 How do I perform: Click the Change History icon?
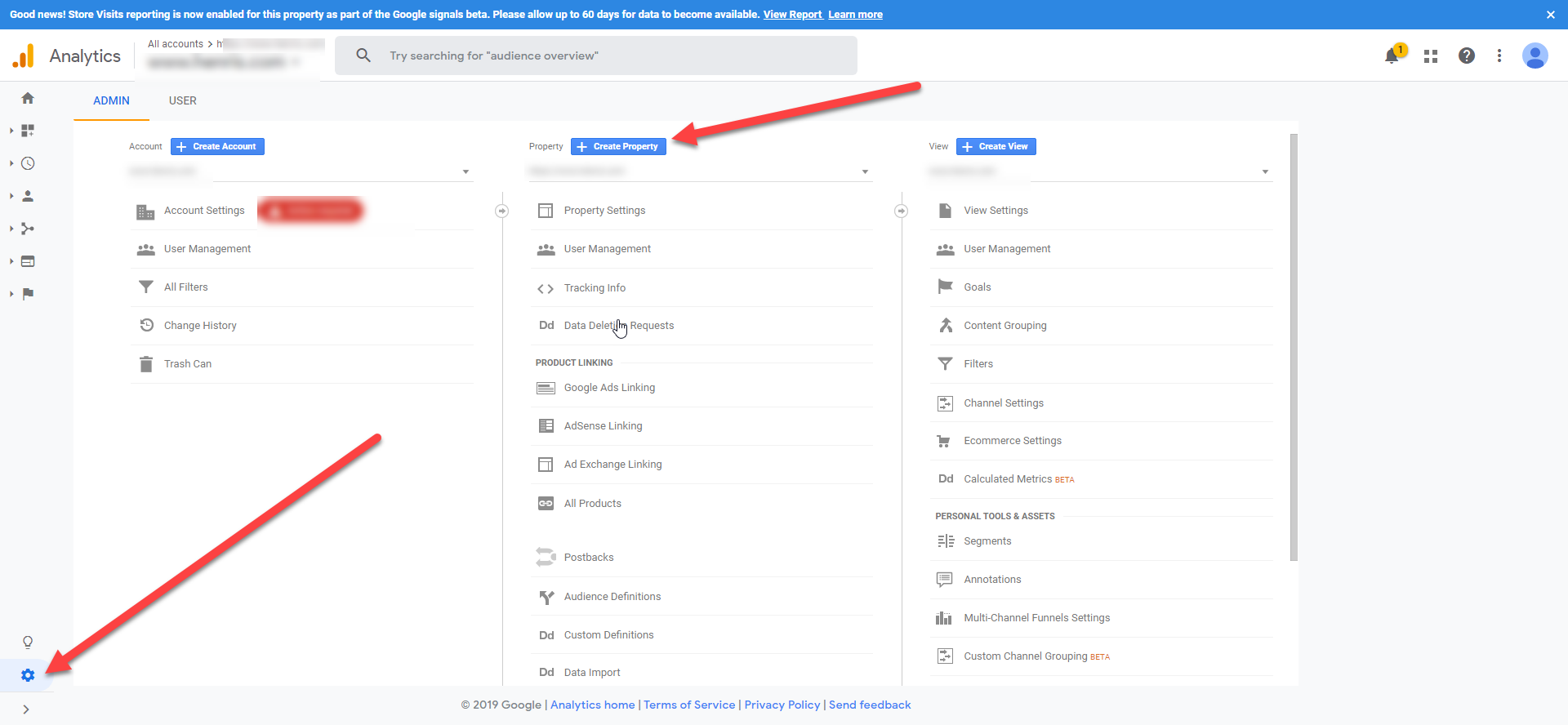point(146,325)
